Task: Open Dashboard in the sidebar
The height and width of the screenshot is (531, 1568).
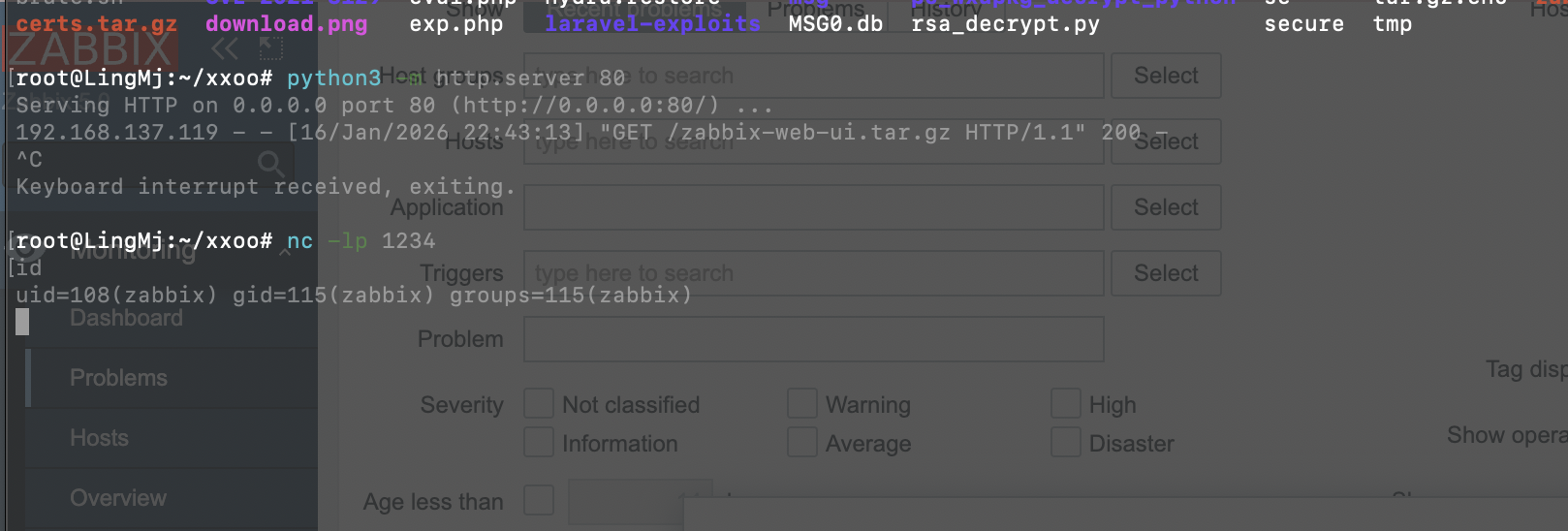Action: click(126, 318)
